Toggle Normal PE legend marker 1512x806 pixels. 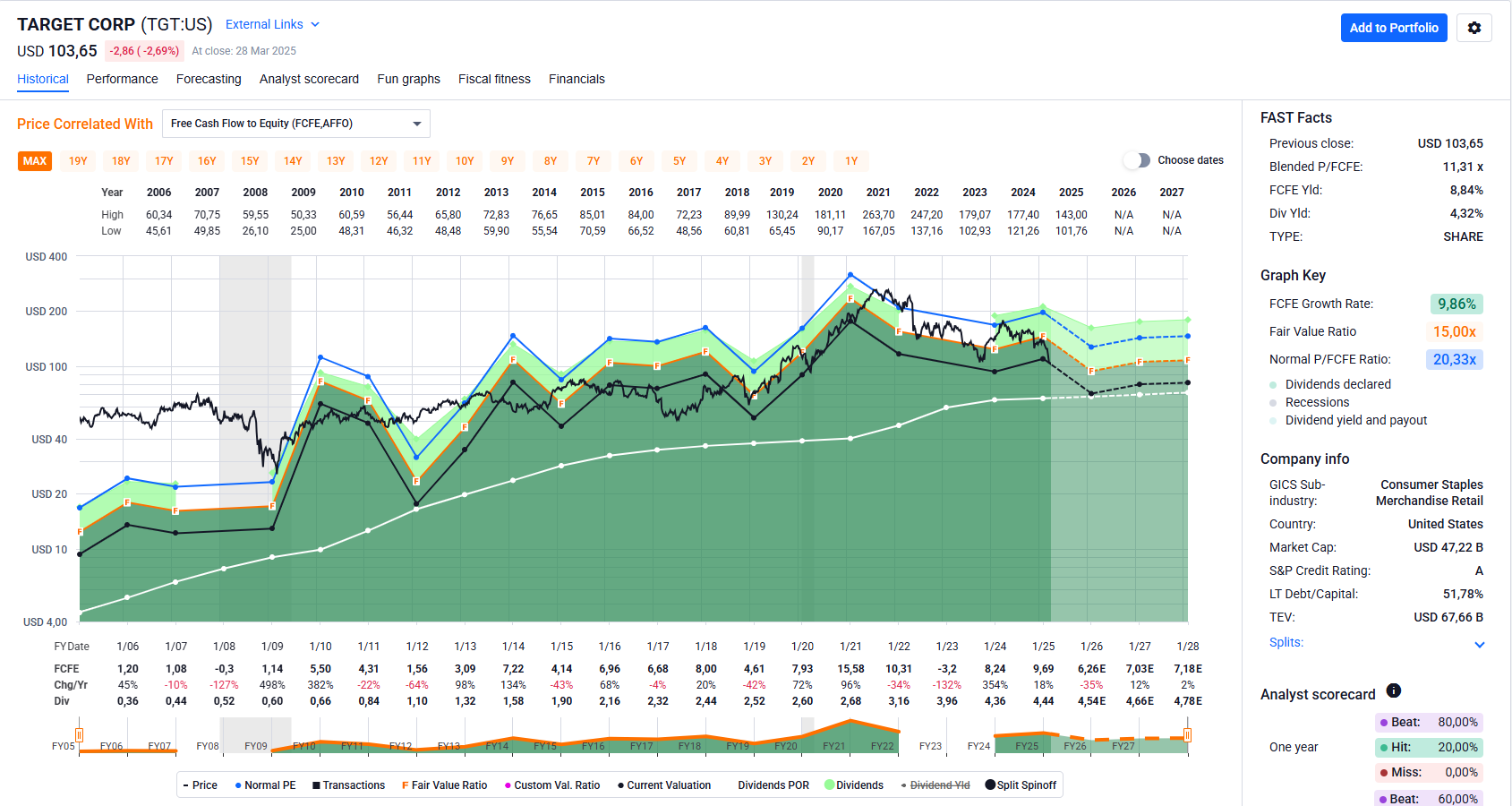click(238, 785)
